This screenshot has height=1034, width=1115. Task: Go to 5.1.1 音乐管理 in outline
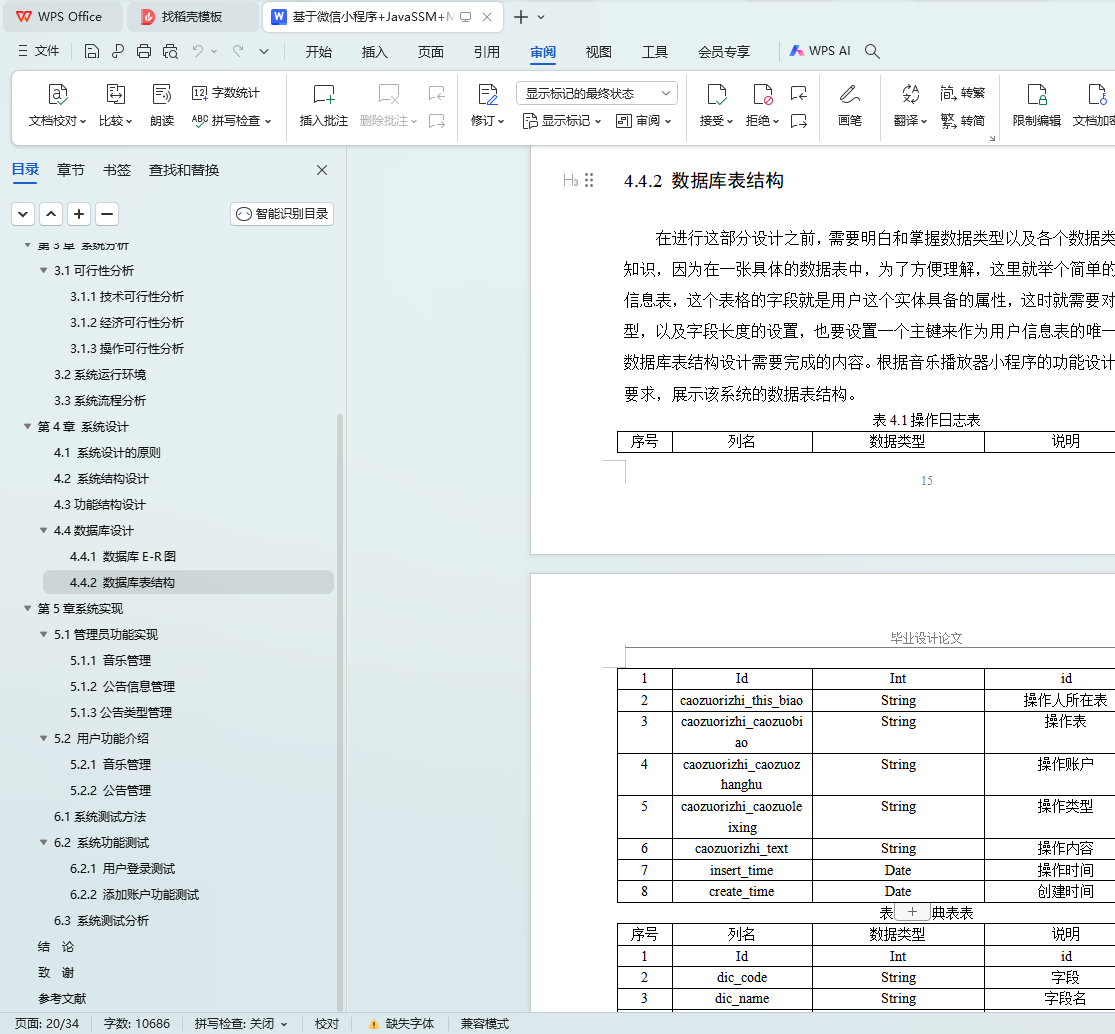[110, 660]
